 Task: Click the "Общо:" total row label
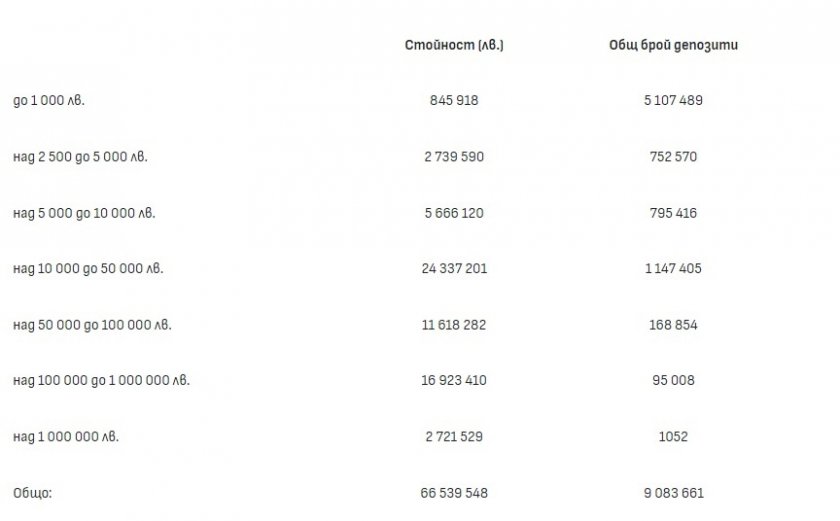pos(30,493)
